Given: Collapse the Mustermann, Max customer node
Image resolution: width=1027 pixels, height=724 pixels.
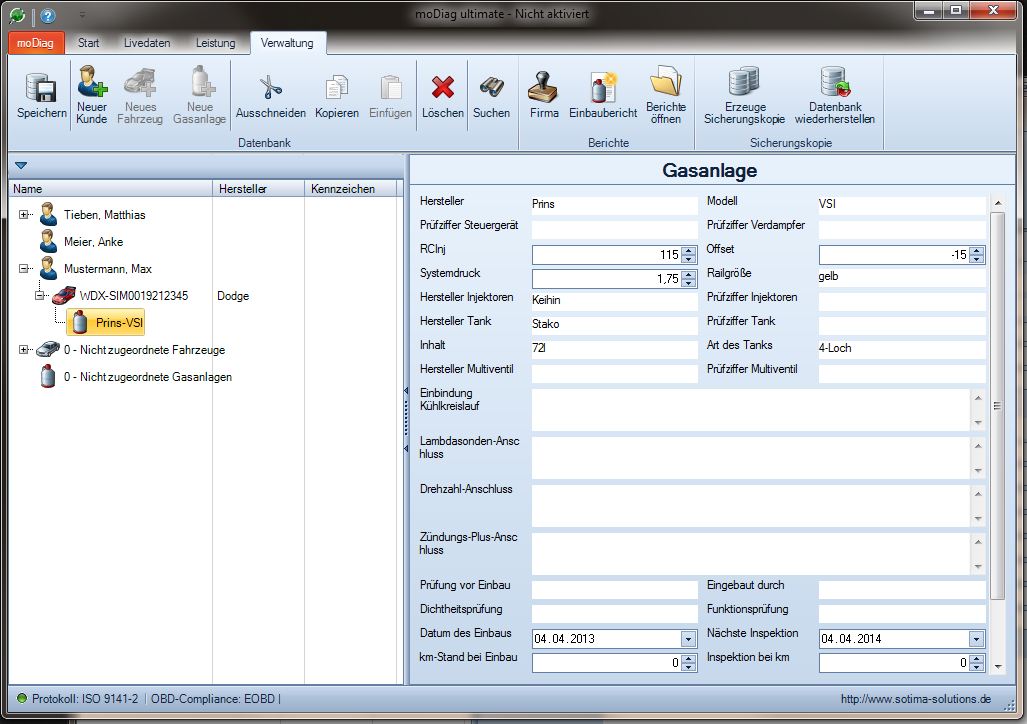Looking at the screenshot, I should click(x=24, y=269).
